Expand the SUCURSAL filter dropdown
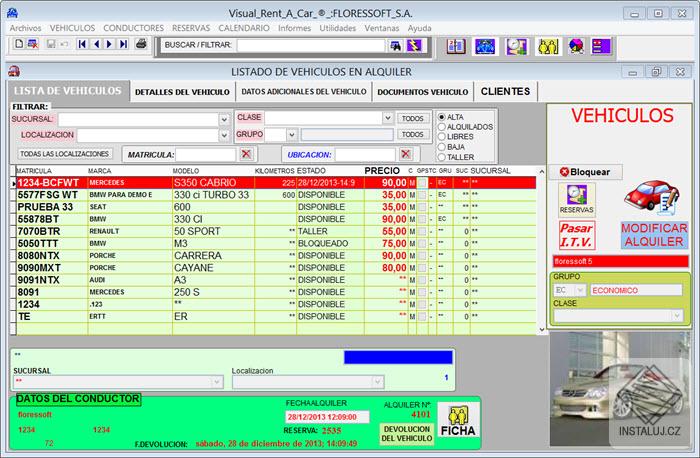 point(224,119)
